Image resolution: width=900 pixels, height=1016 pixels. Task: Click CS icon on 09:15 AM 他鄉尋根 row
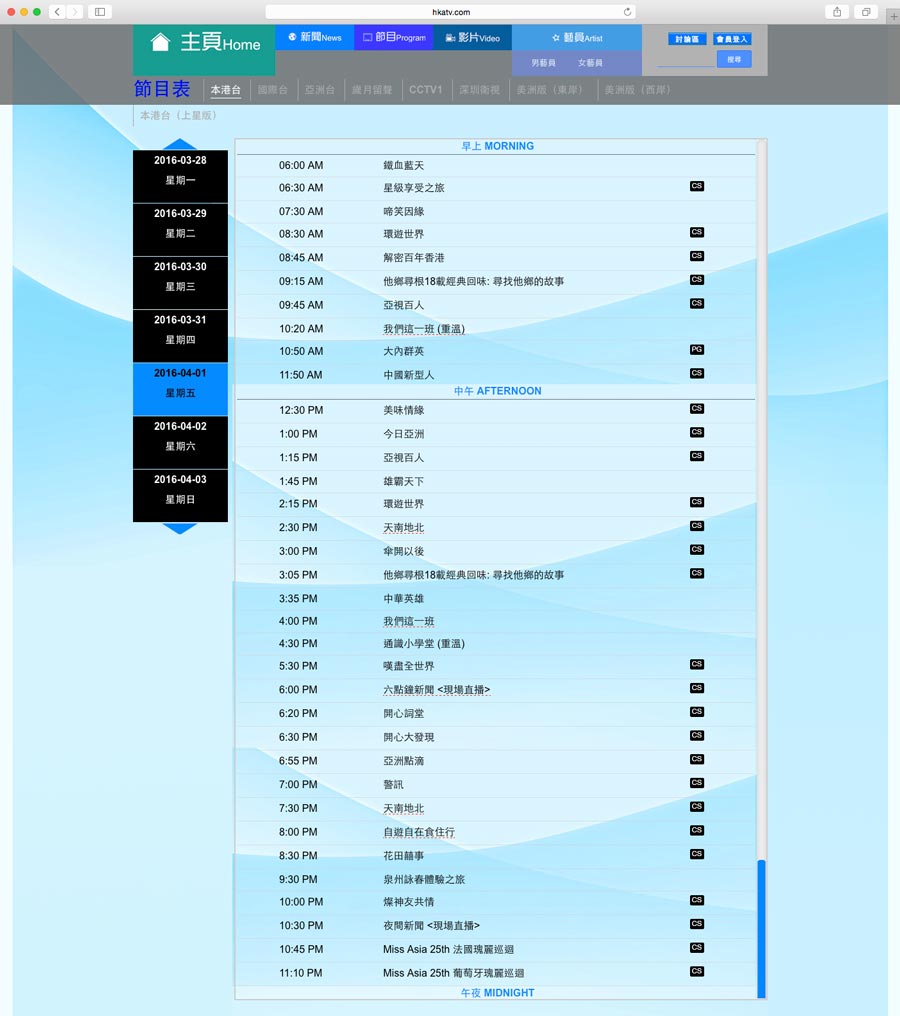click(697, 280)
